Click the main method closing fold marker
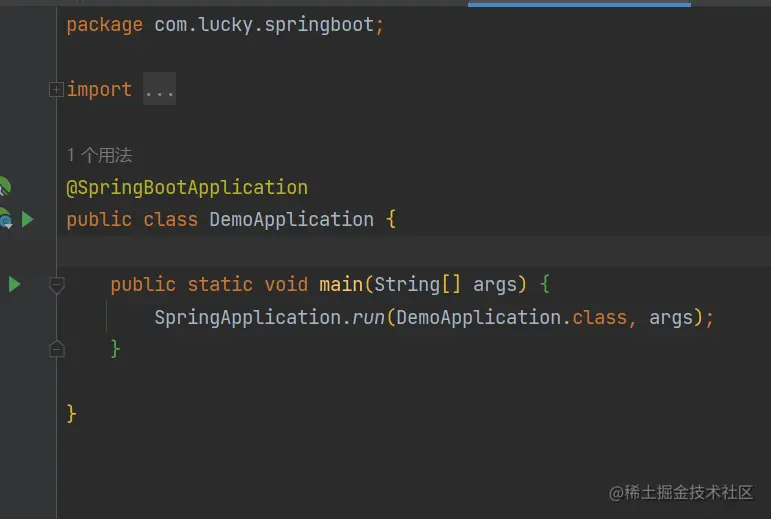 [57, 348]
